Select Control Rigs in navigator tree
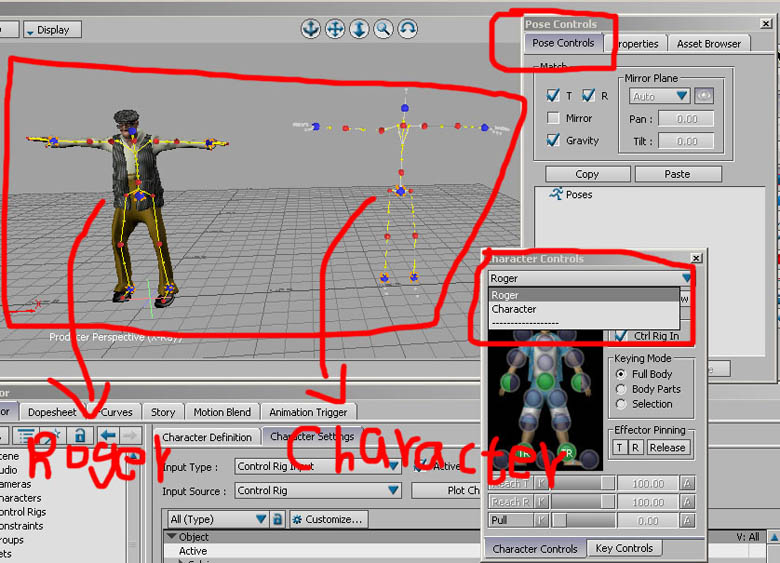This screenshot has width=780, height=563. point(23,512)
